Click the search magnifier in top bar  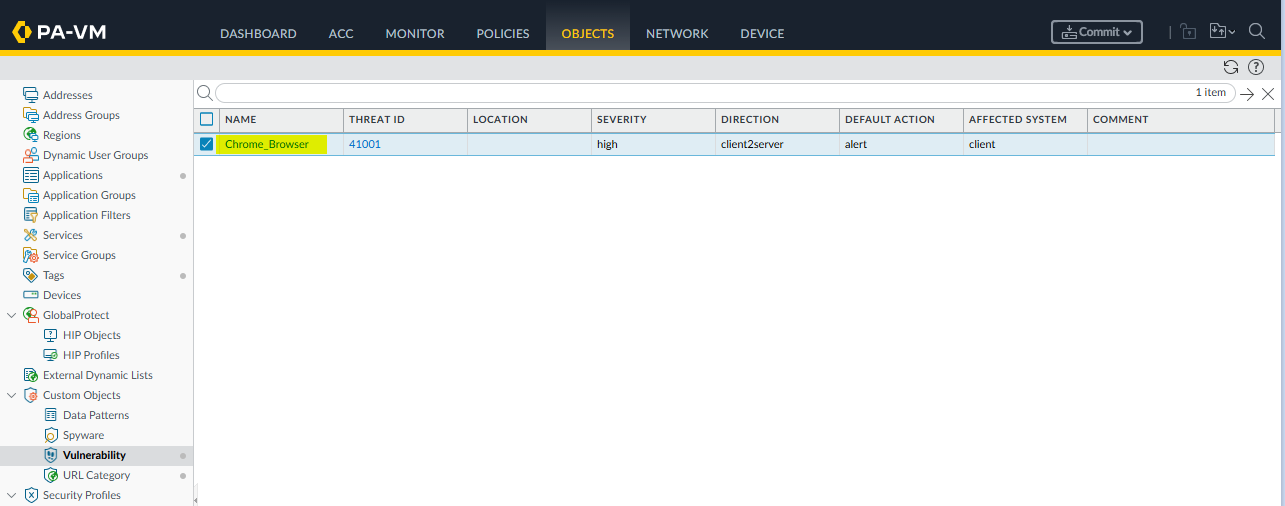tap(1258, 32)
